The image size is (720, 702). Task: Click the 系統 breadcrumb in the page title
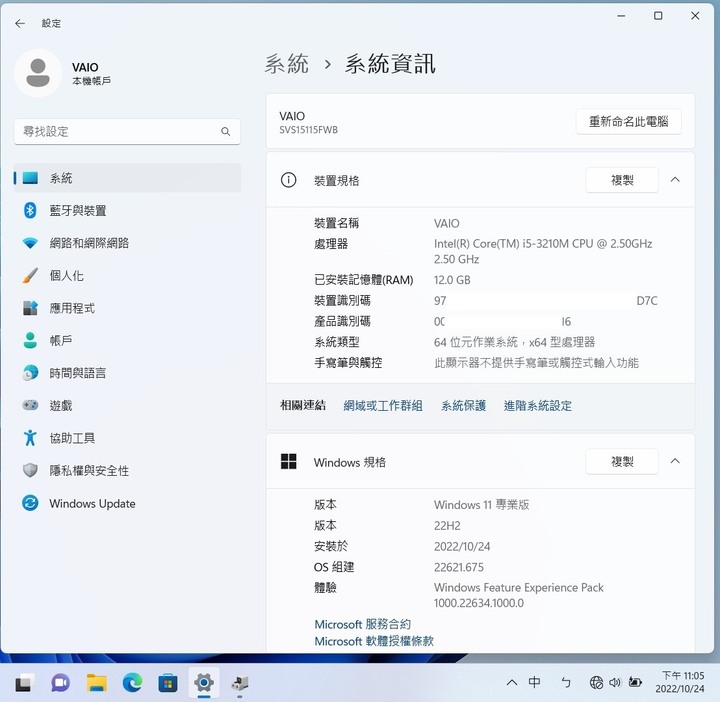(287, 63)
